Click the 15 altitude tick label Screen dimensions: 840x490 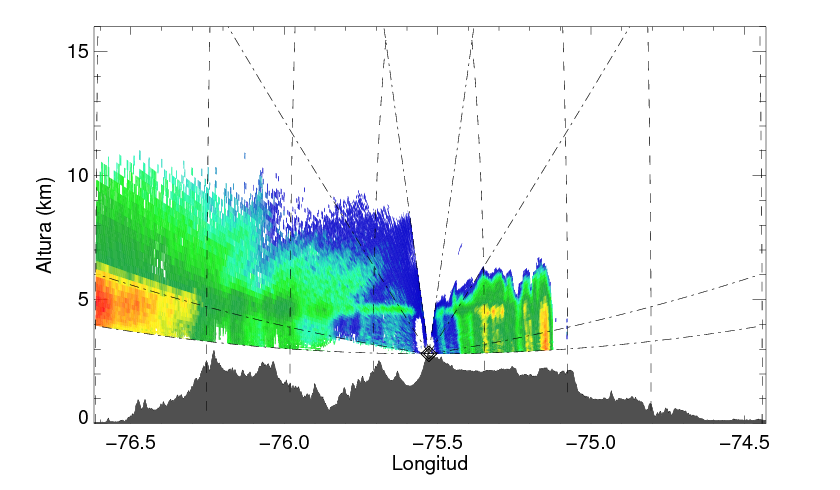(x=77, y=51)
